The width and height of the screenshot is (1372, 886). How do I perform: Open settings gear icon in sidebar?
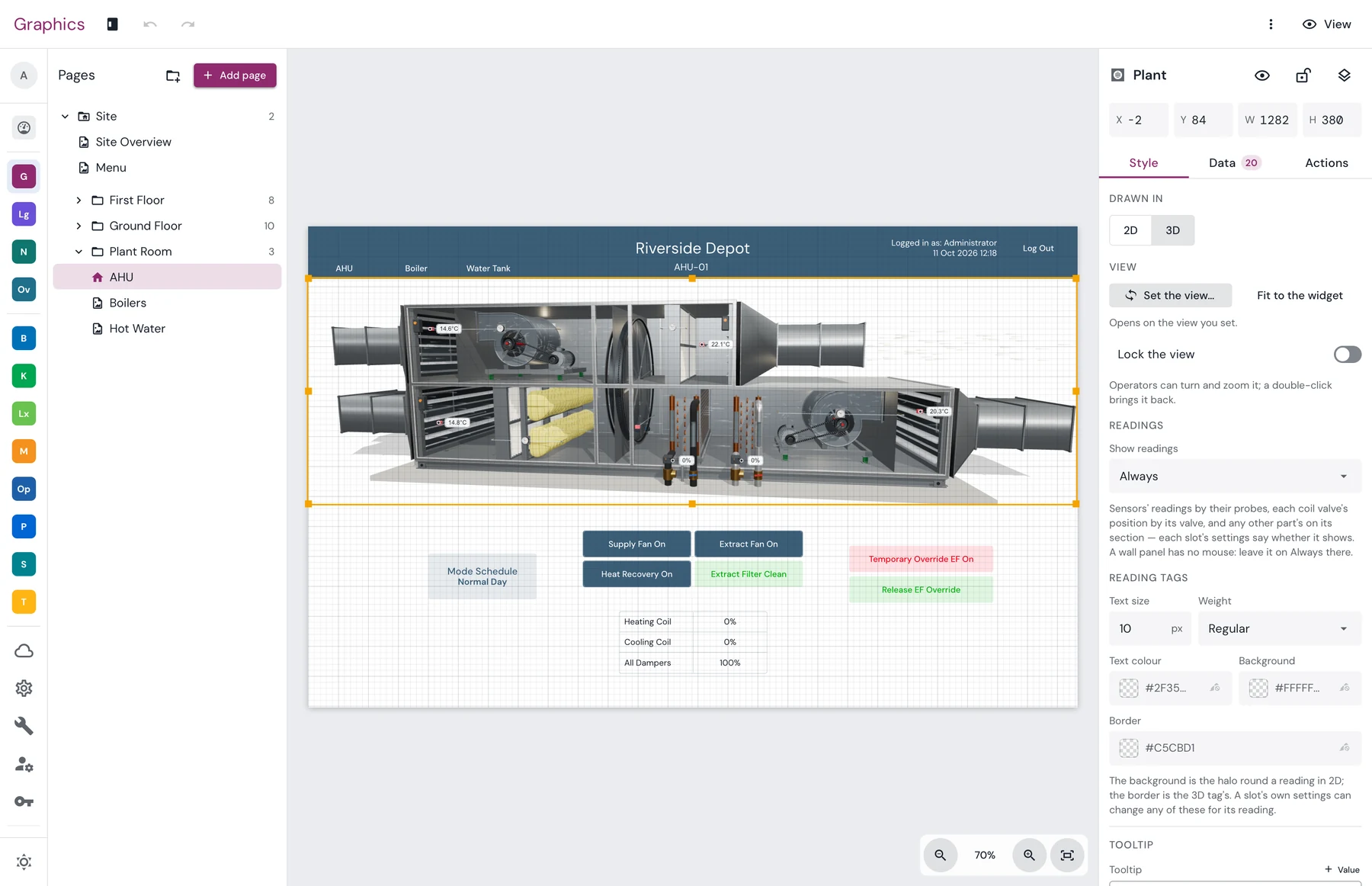click(24, 689)
